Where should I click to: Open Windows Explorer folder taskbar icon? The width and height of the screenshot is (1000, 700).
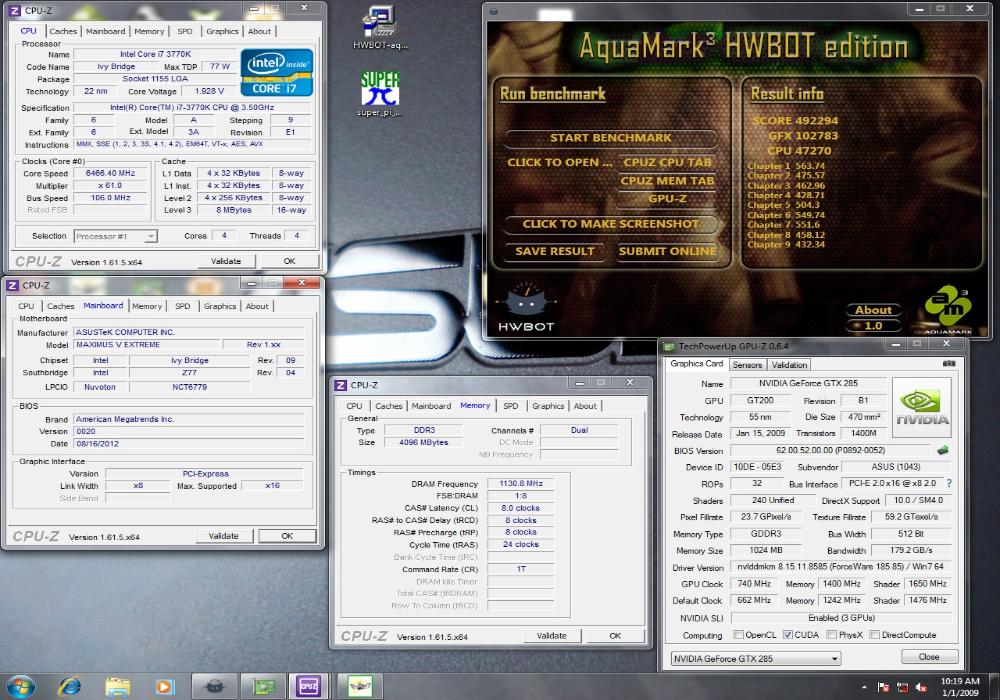click(x=117, y=686)
